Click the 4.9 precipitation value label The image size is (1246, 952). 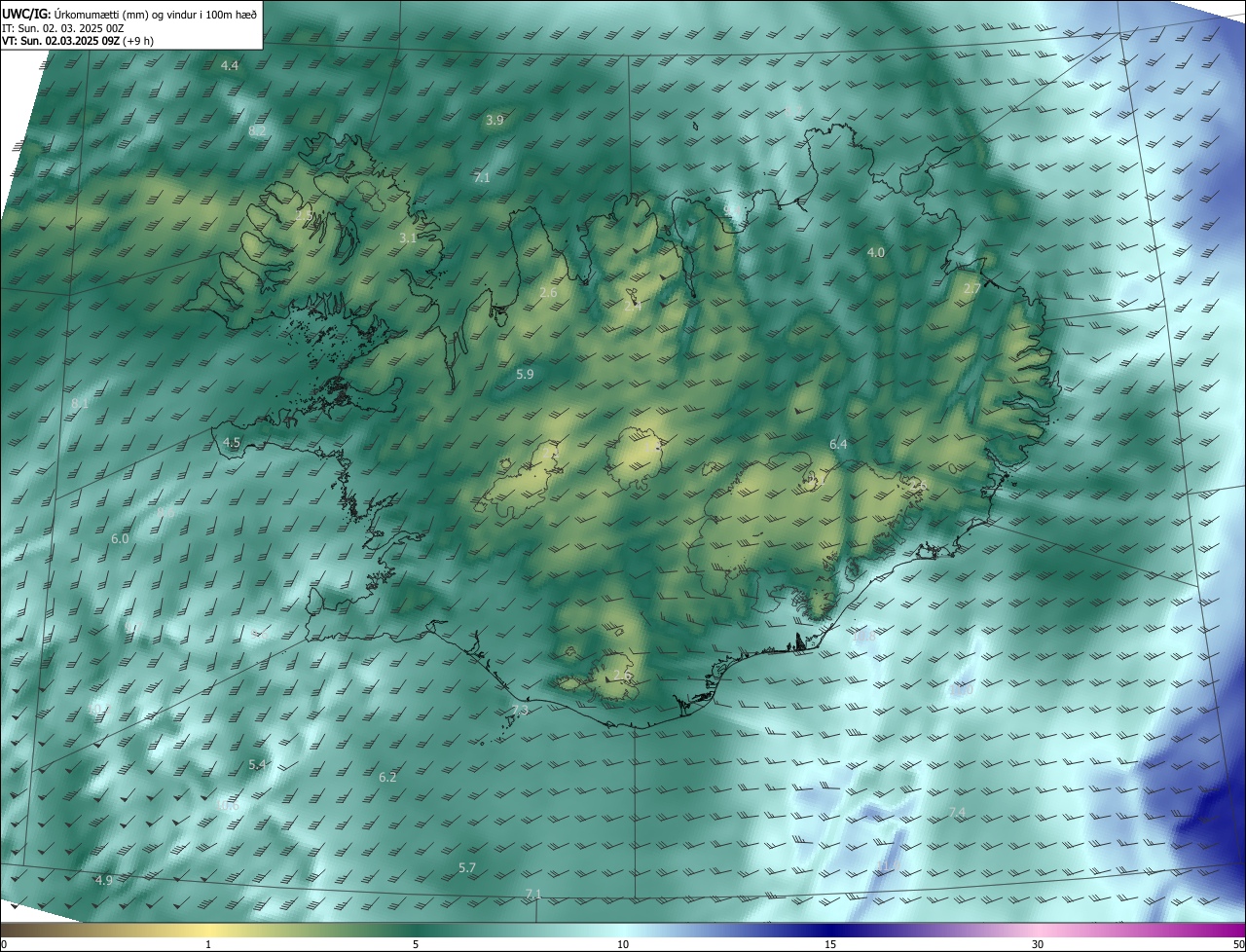tap(103, 880)
